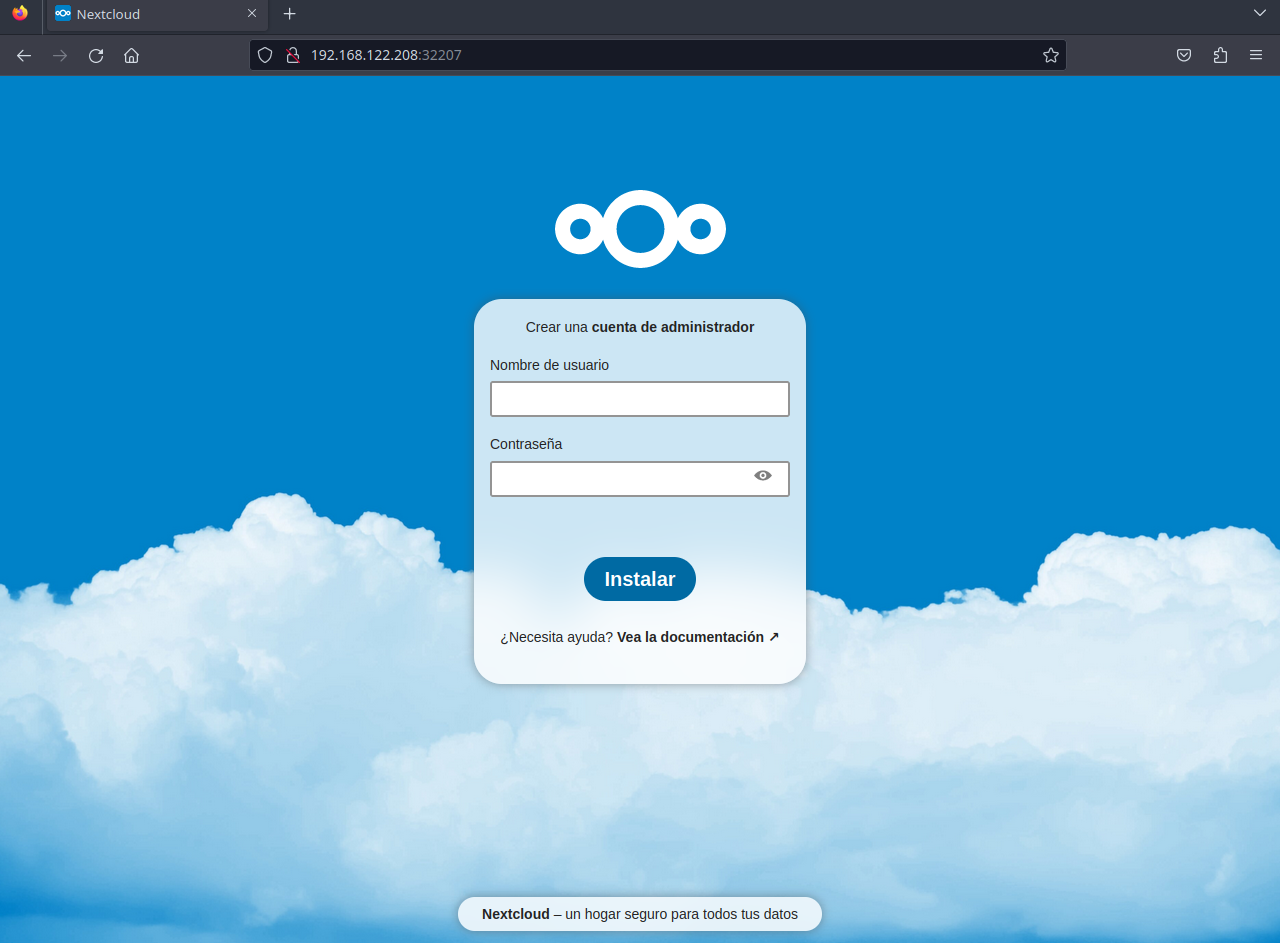Click the 'Contraseña' label
The image size is (1280, 943).
point(526,444)
